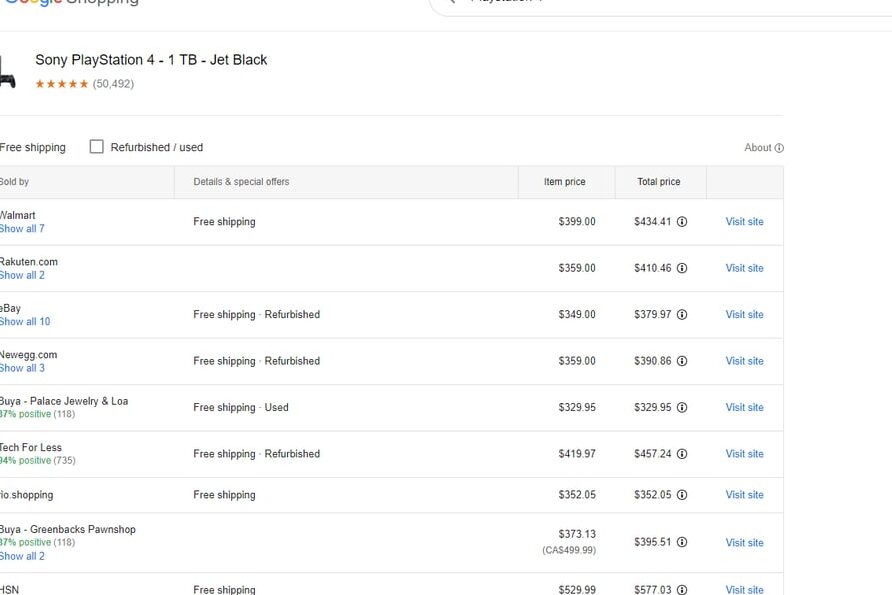Open the info icon beside eBay's $379.97 total
The height and width of the screenshot is (595, 892).
682,315
